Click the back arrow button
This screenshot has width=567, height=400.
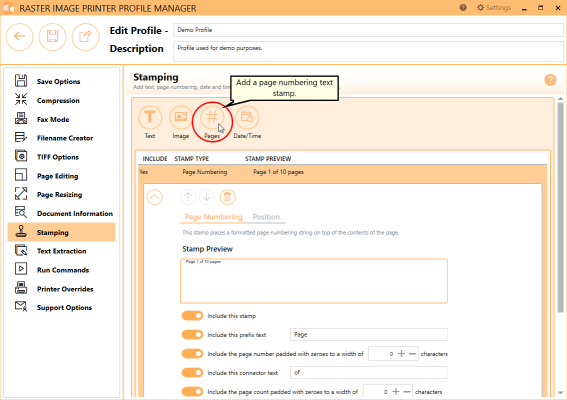(x=20, y=37)
